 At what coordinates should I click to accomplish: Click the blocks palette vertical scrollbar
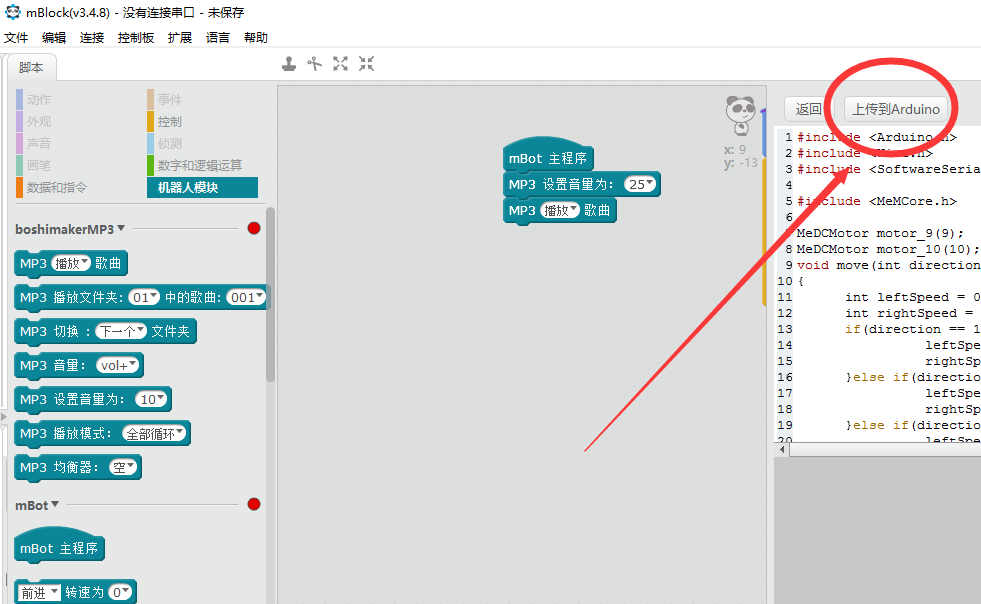270,294
